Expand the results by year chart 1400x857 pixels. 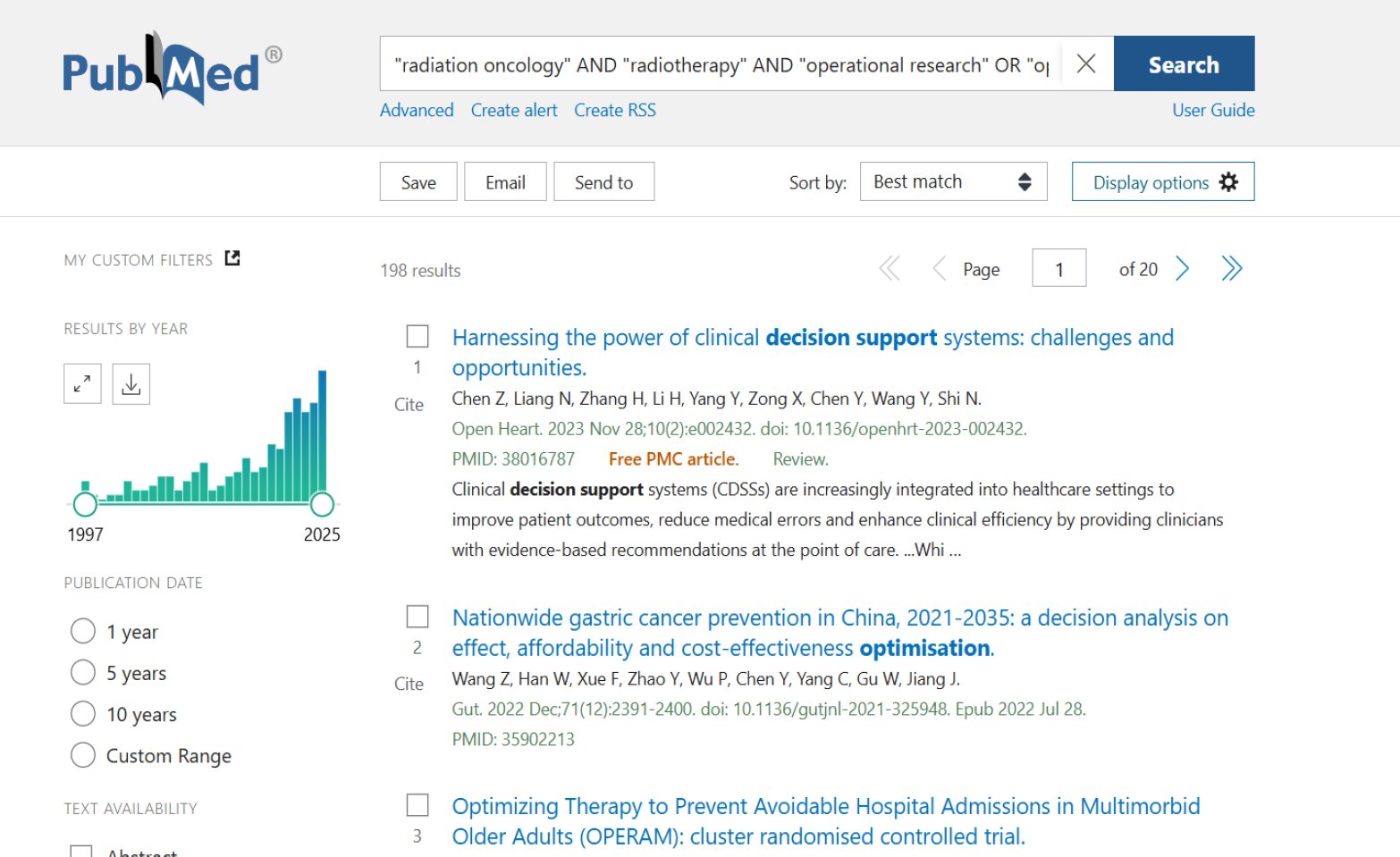(82, 384)
